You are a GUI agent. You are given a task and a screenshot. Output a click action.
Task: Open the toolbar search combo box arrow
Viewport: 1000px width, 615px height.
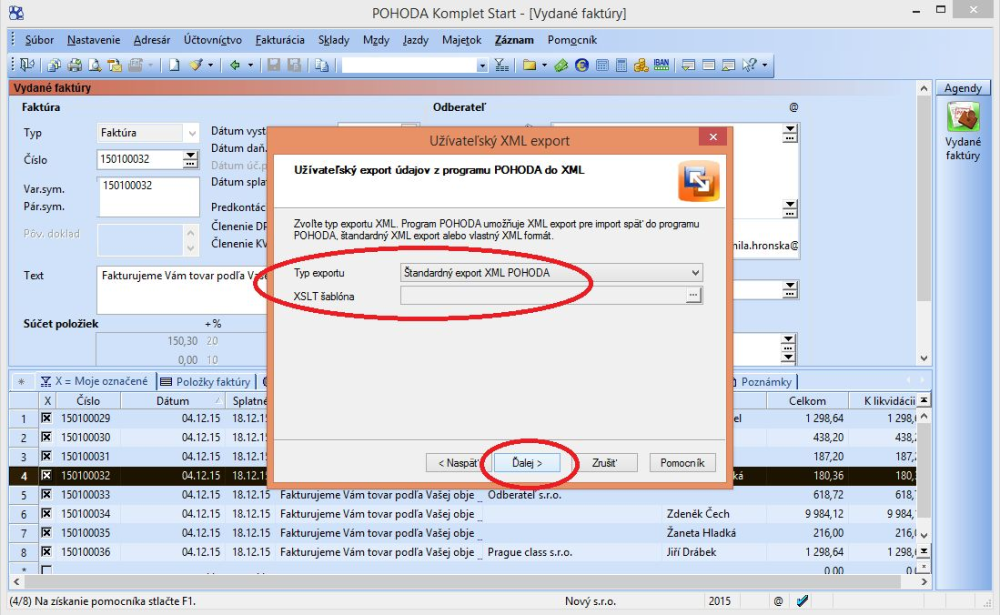coord(482,65)
